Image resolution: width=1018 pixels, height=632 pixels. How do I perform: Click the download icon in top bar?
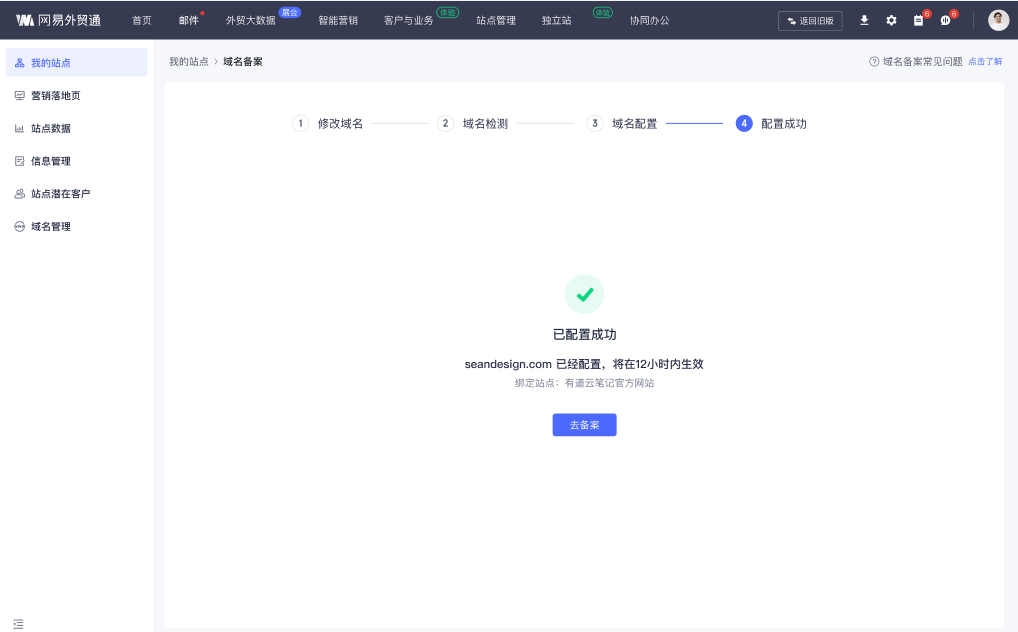coord(864,20)
